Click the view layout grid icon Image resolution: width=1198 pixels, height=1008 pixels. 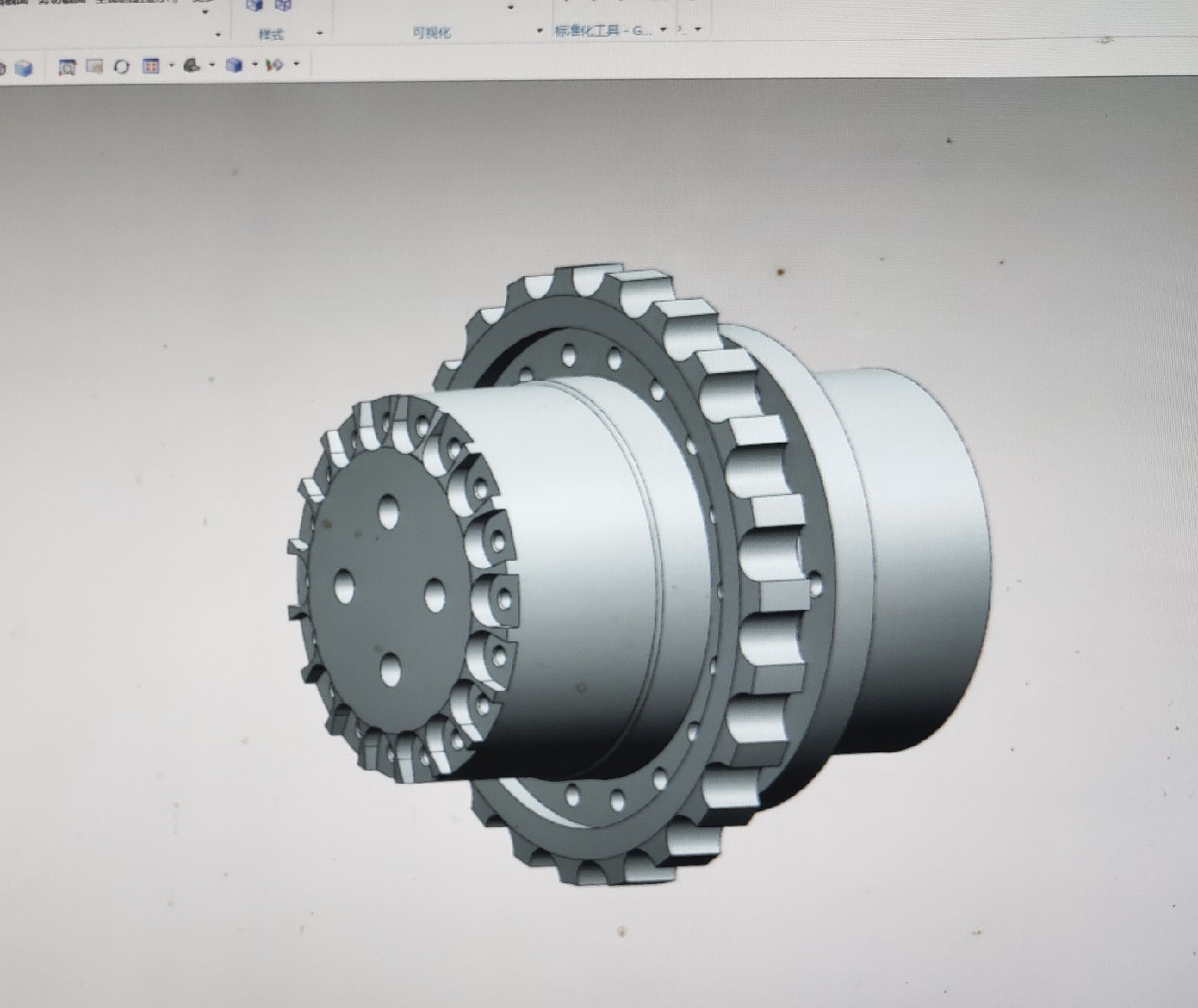click(151, 66)
